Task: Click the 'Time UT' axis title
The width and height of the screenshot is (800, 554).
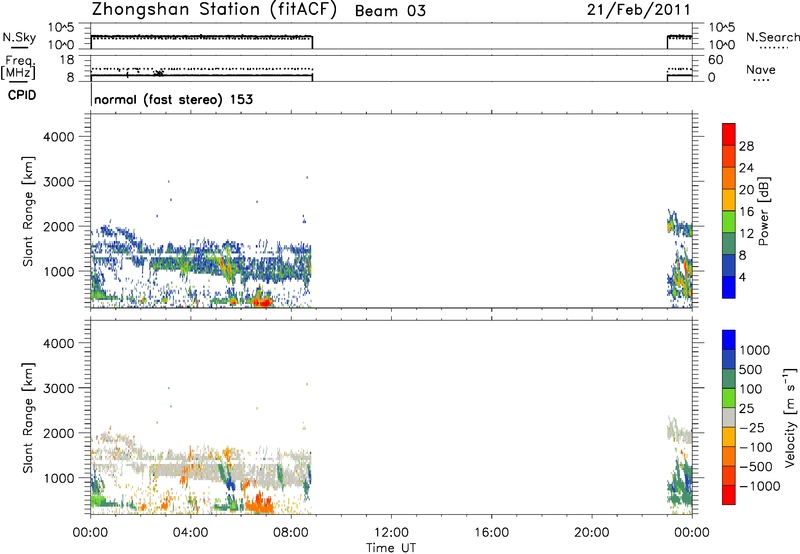Action: [391, 548]
